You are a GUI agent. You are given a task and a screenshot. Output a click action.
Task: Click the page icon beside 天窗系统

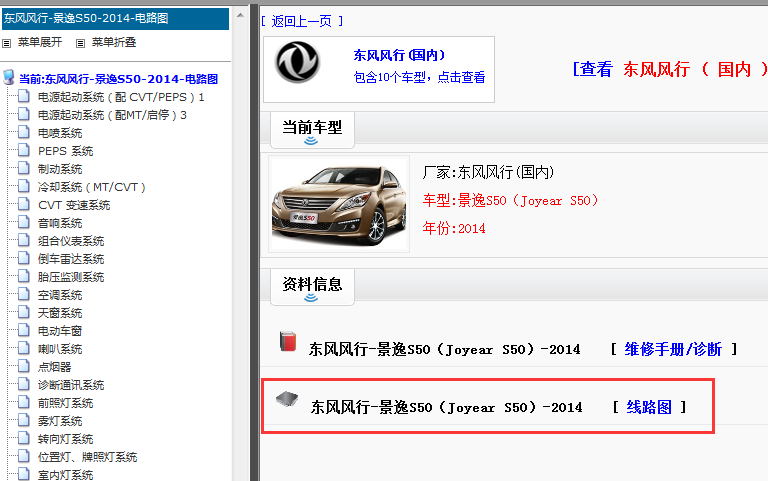24,312
